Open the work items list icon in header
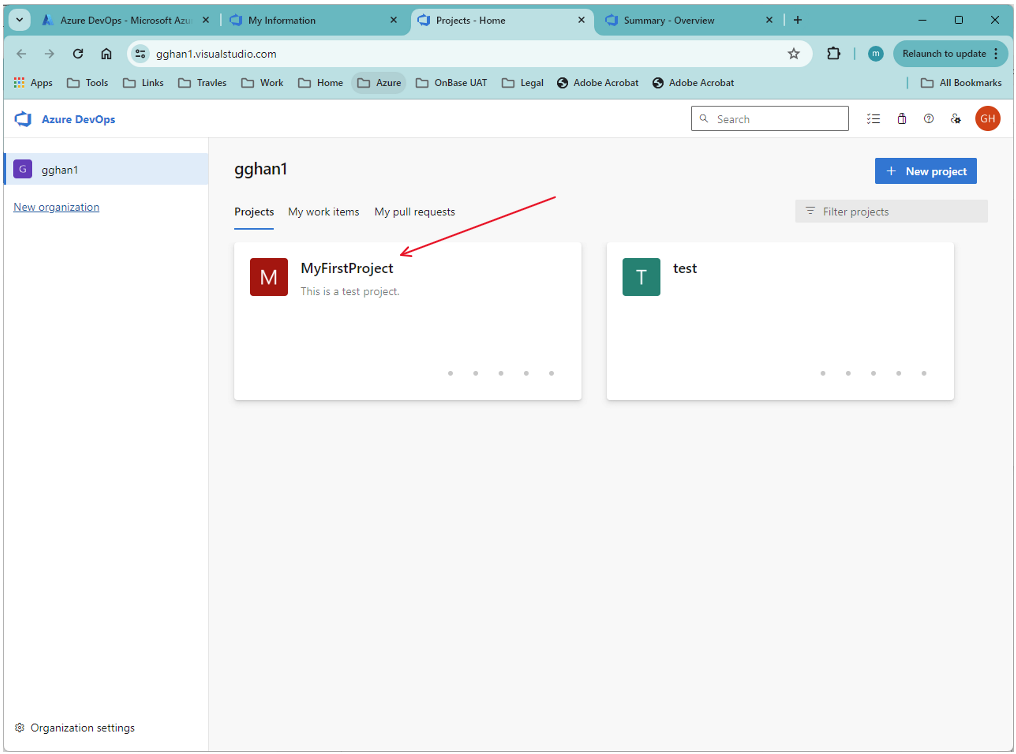This screenshot has width=1016, height=754. (x=873, y=119)
